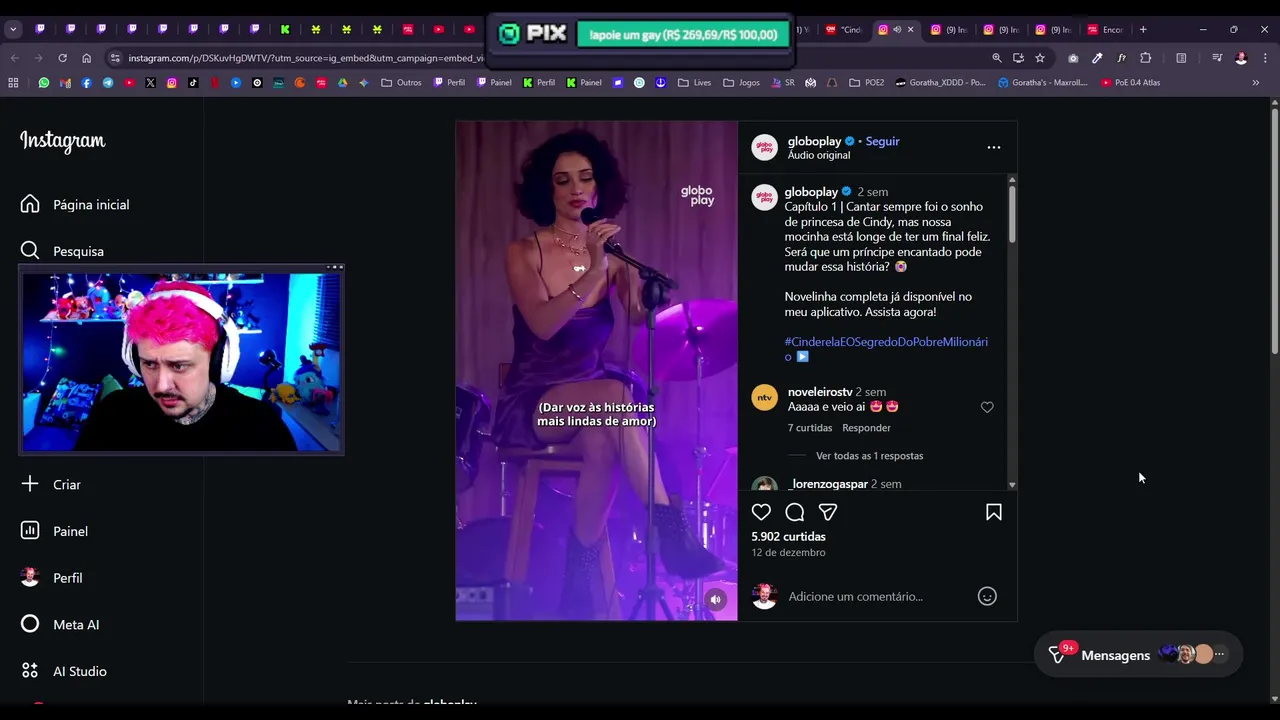Go to the browser home page
The height and width of the screenshot is (720, 1280).
point(86,58)
